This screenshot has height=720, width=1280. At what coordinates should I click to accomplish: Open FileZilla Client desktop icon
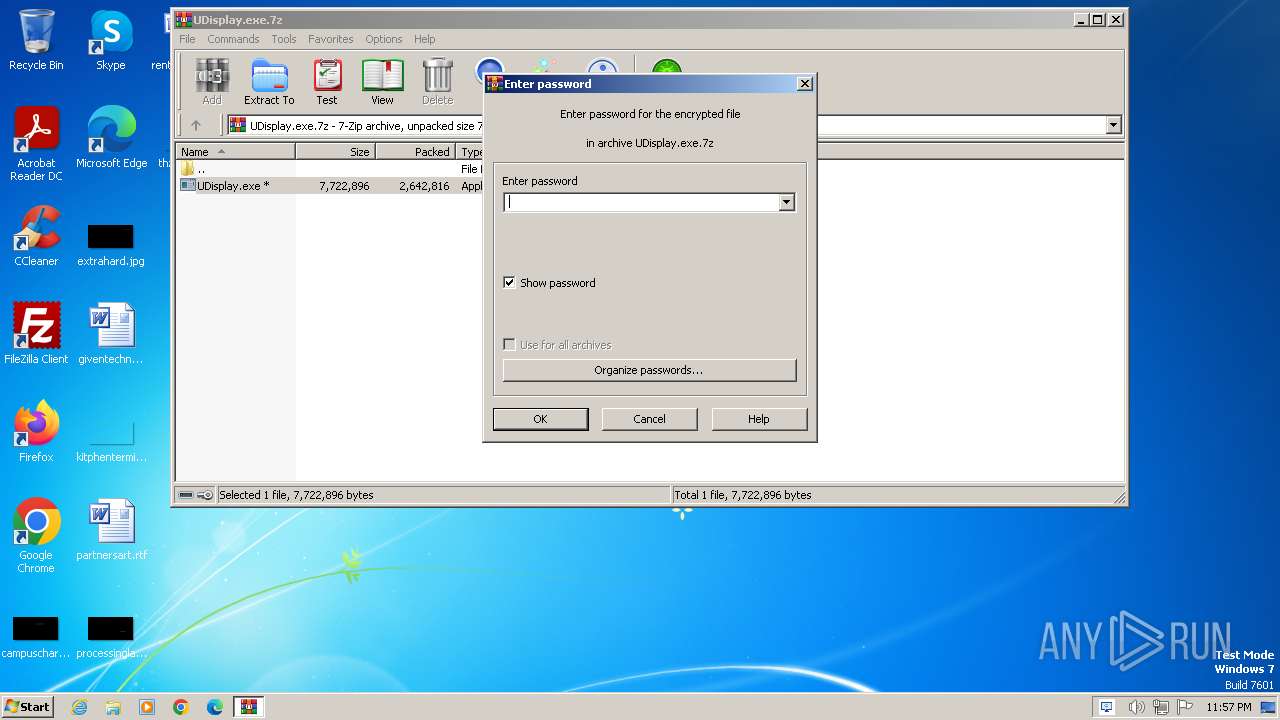tap(36, 334)
